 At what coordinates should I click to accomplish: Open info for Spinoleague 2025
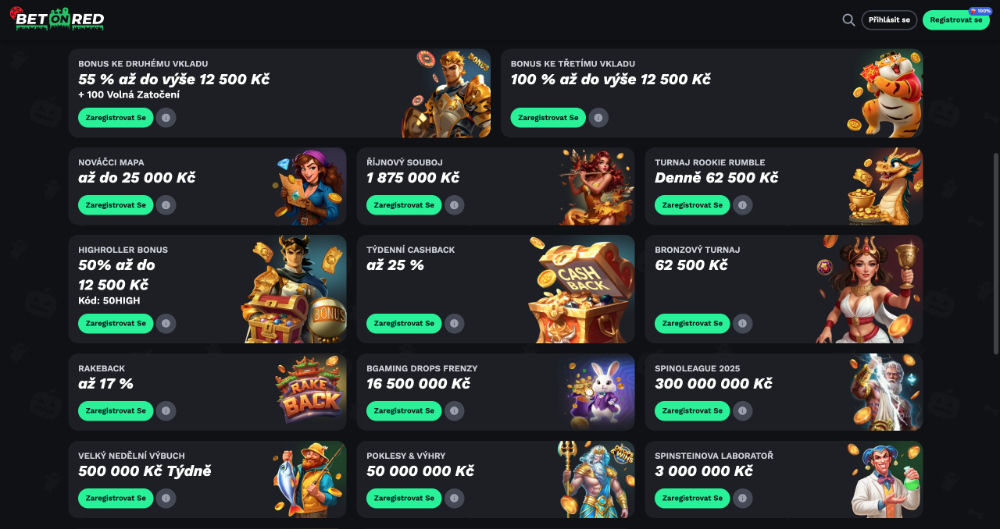(x=742, y=411)
